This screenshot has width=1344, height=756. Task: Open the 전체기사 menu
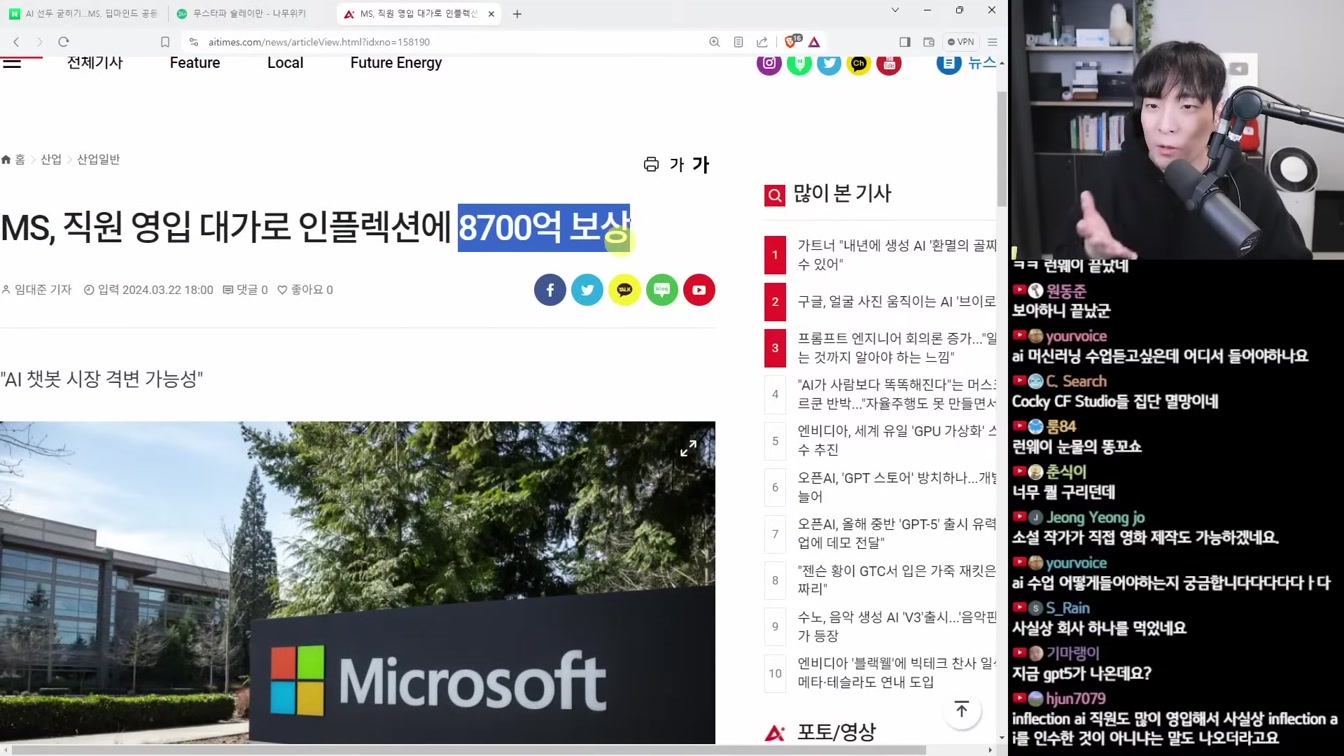(x=95, y=63)
